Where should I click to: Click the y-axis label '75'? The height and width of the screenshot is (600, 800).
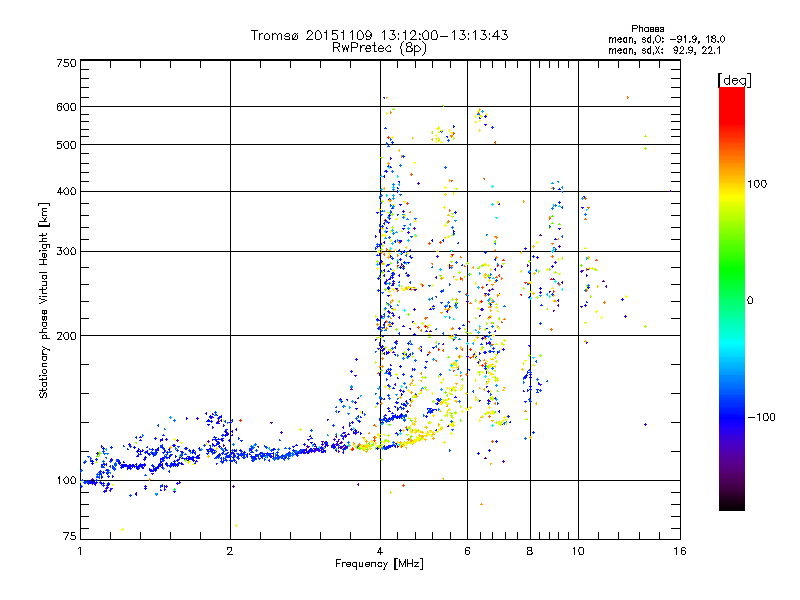[x=70, y=536]
